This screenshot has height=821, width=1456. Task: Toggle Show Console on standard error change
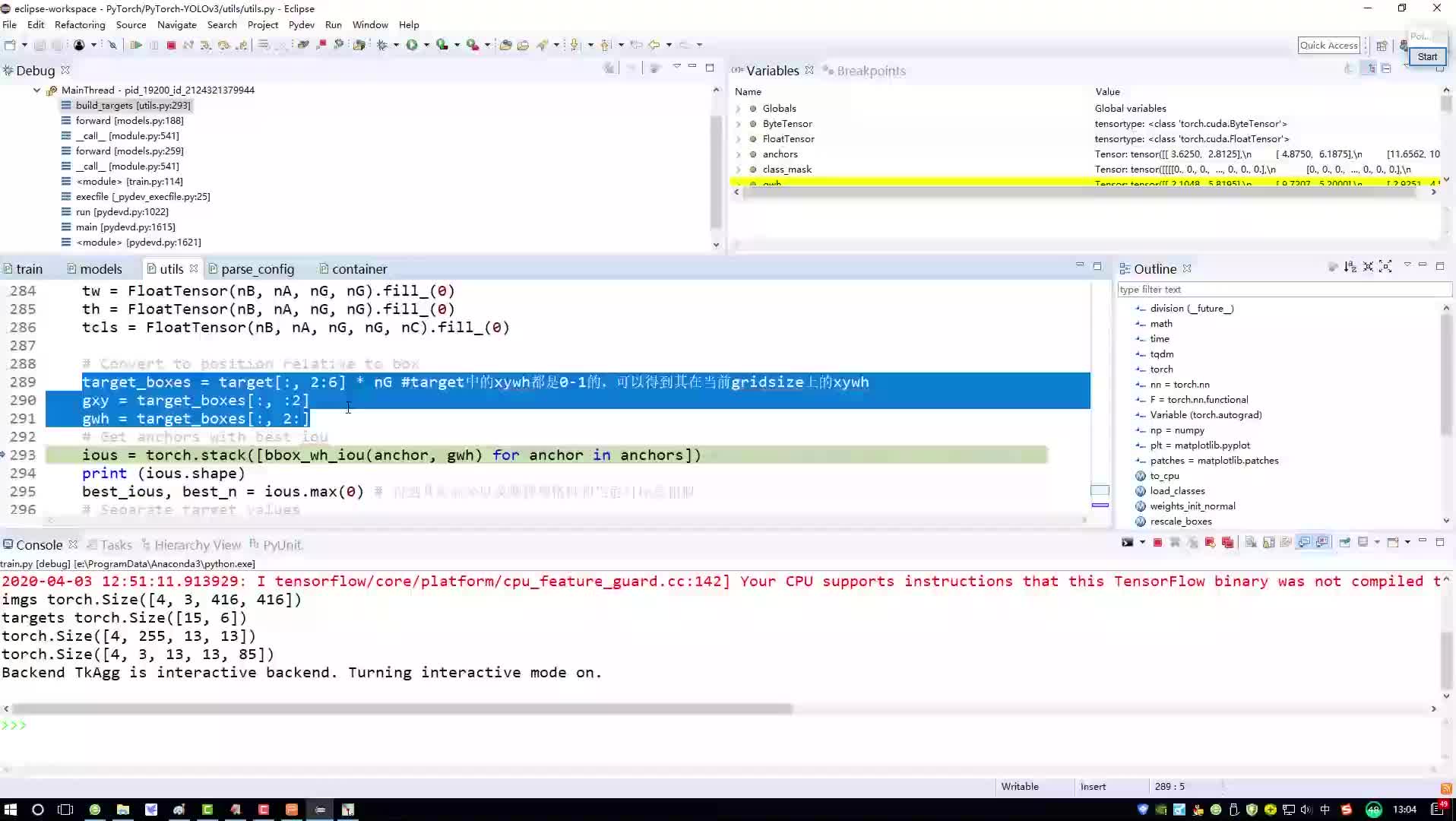tap(1322, 542)
